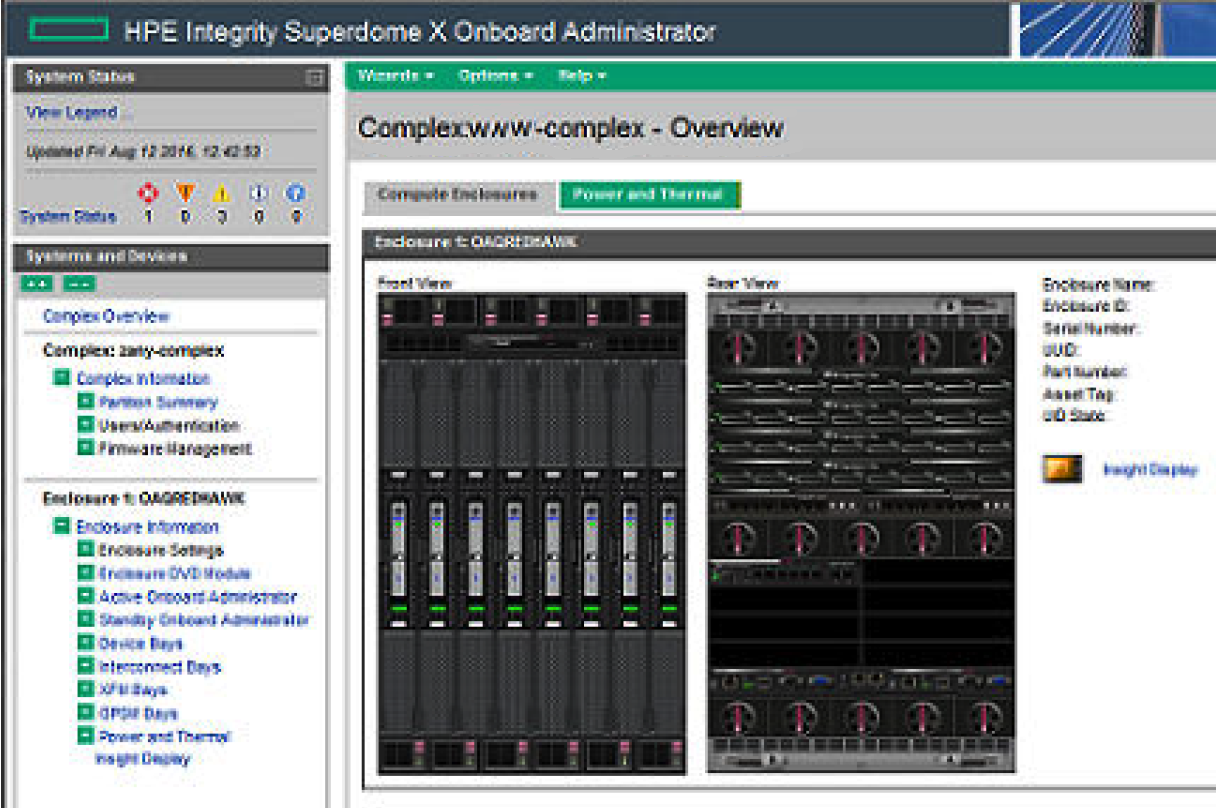1216x808 pixels.
Task: Expand the Users/Authentication node icon
Action: pos(86,425)
